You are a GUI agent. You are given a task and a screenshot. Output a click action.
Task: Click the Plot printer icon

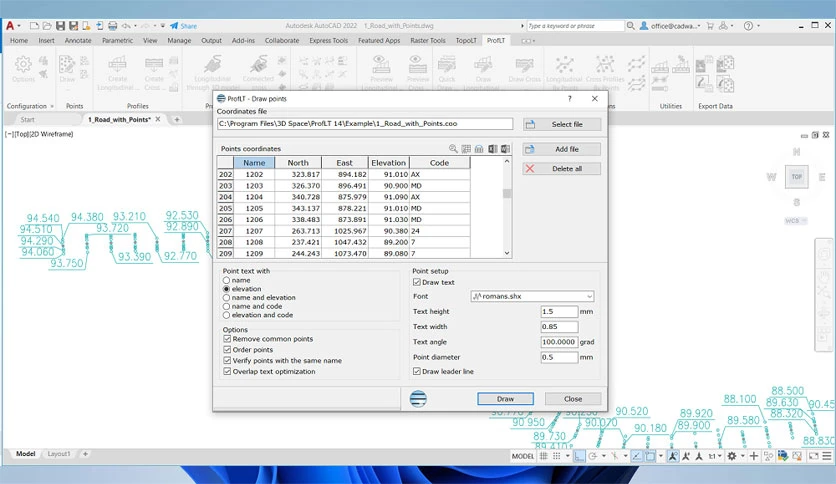pos(112,26)
